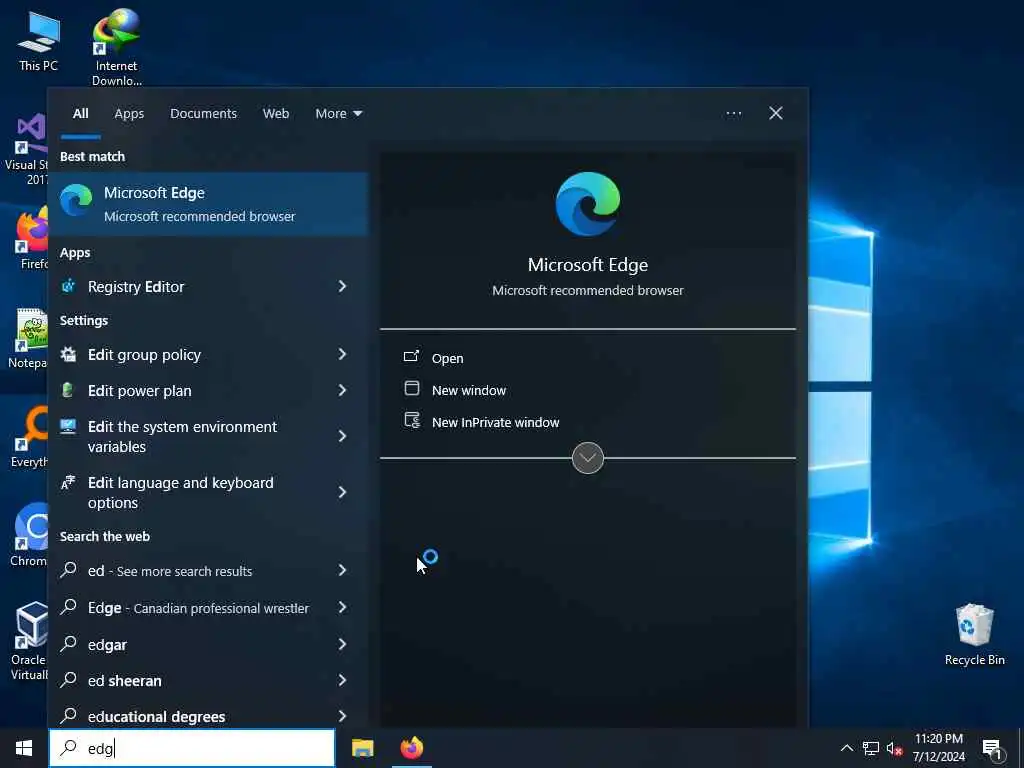Select 'ed sheeran' web suggestion text
The height and width of the screenshot is (768, 1024).
(124, 680)
